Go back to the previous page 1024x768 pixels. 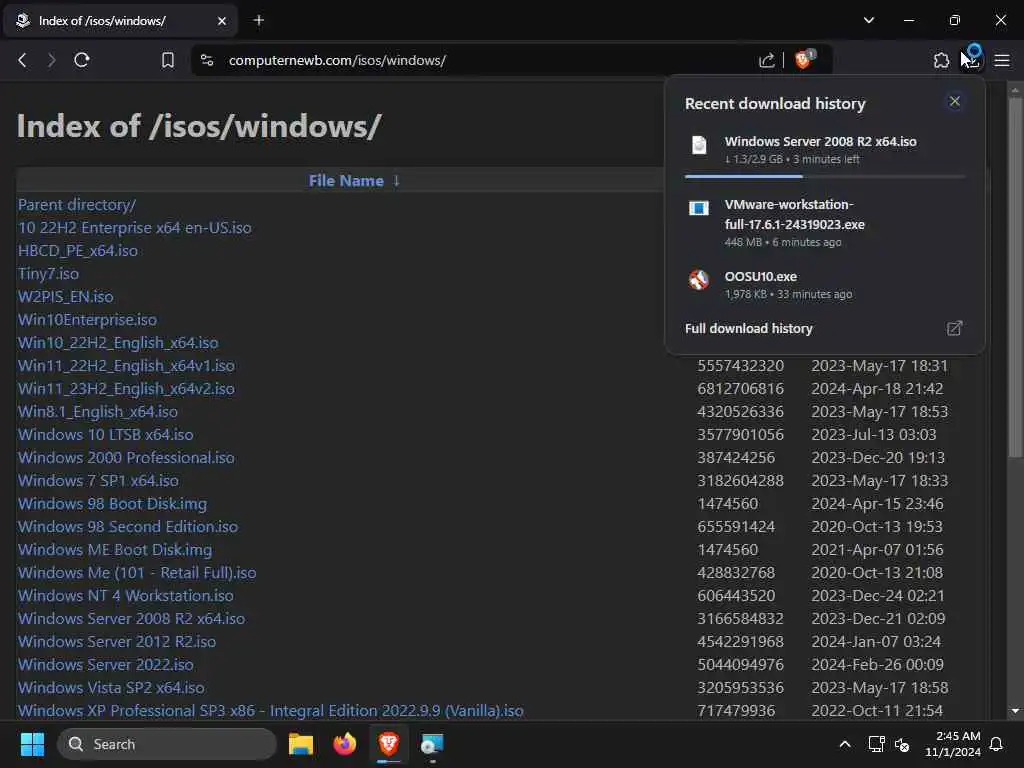(x=22, y=60)
